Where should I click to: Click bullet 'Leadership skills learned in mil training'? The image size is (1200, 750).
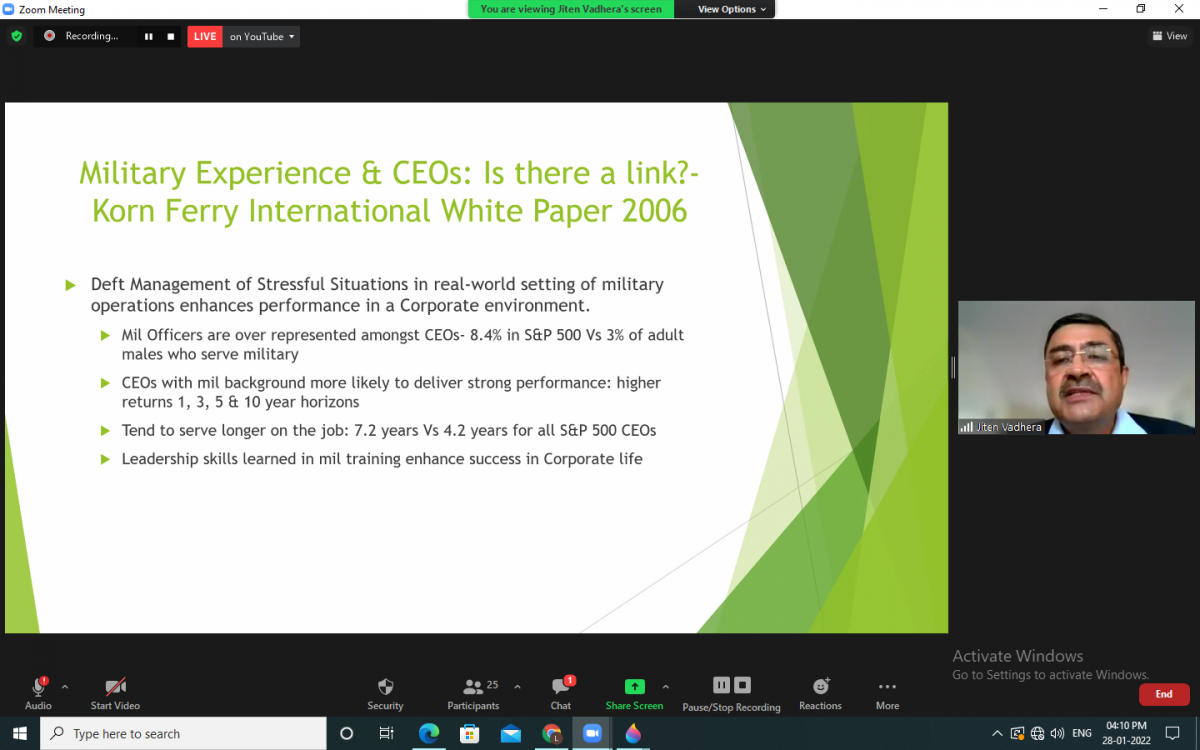tap(381, 459)
